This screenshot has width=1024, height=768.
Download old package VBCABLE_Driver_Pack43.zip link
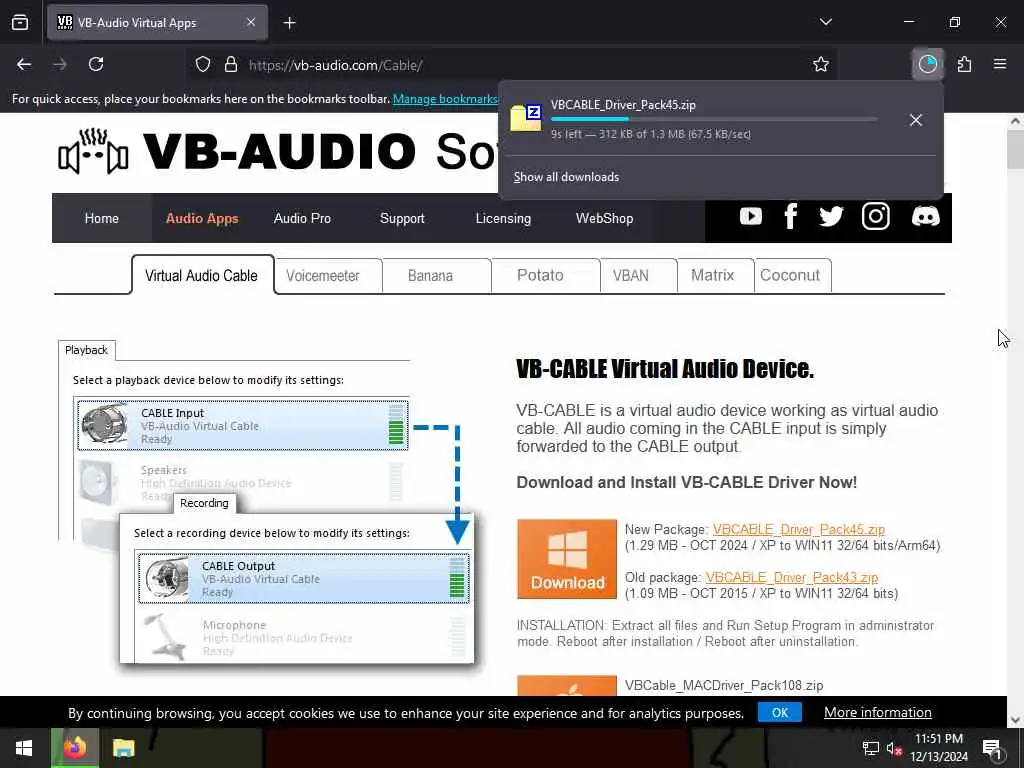pos(792,578)
